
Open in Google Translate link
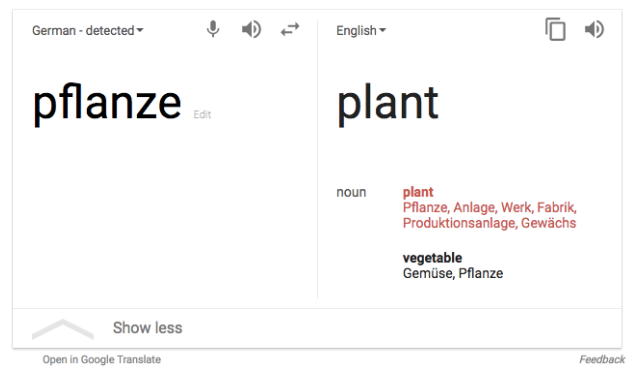102,359
